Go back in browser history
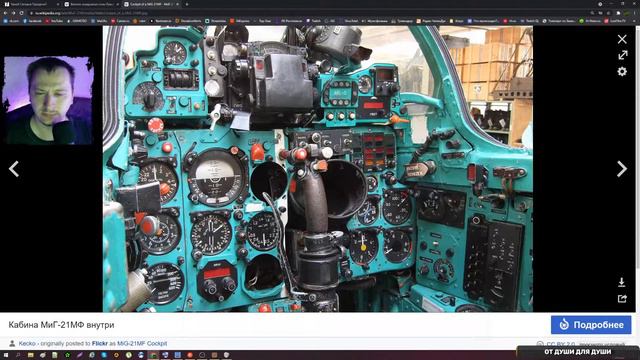This screenshot has width=640, height=360. (x=5, y=13)
